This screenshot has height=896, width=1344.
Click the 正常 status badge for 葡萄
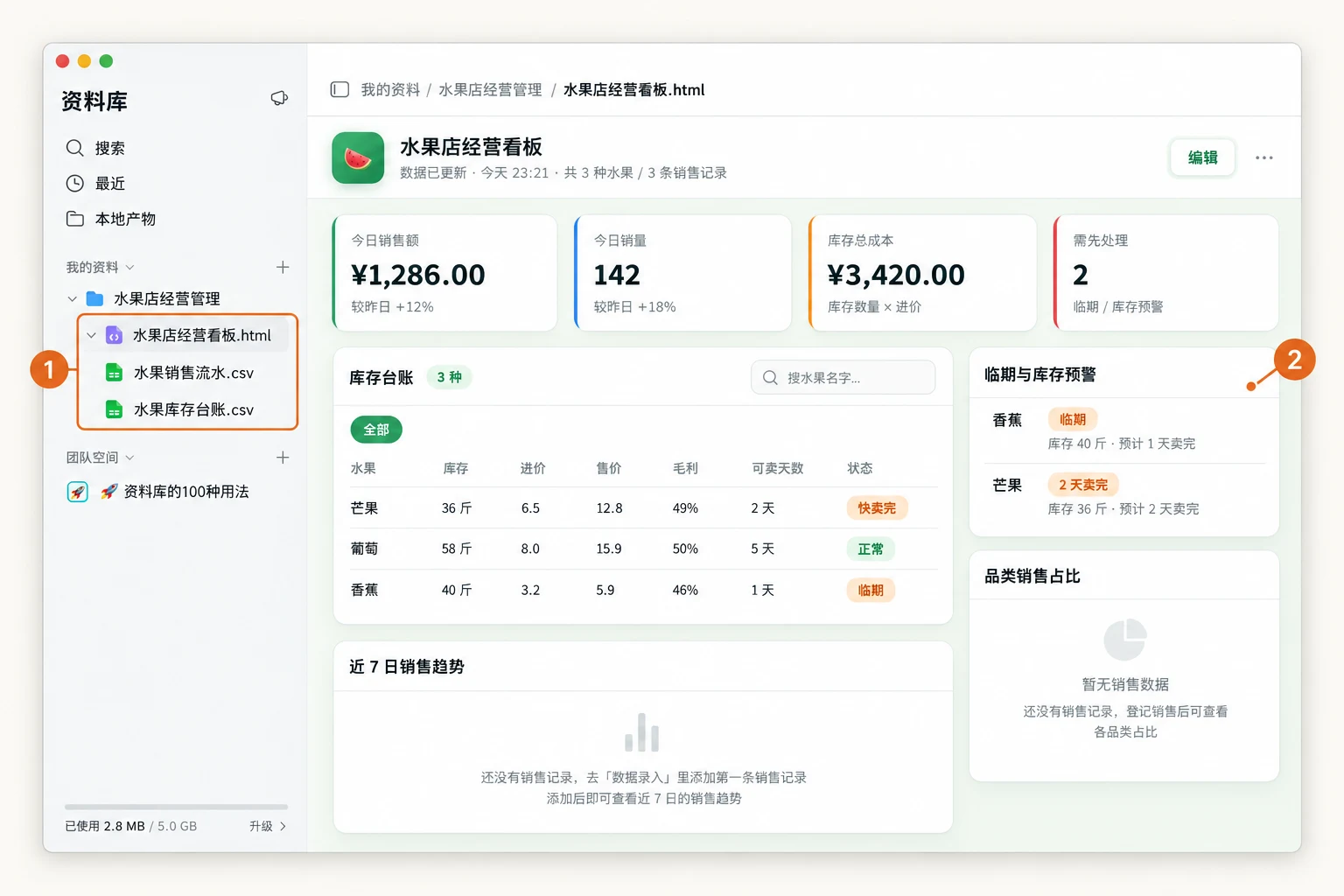tap(871, 549)
